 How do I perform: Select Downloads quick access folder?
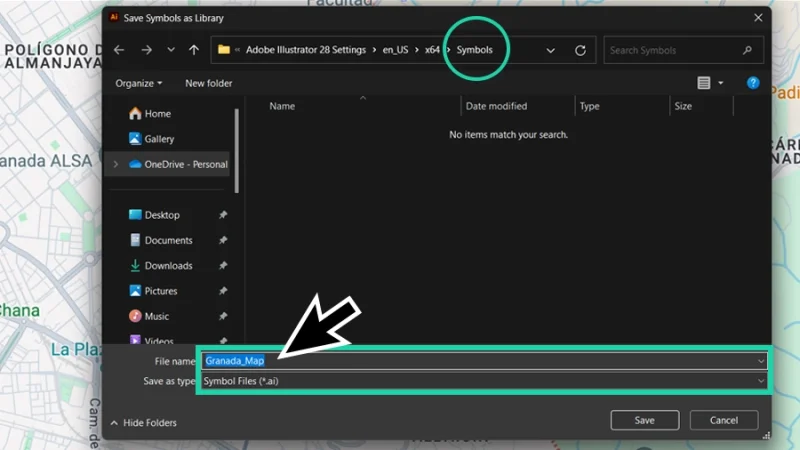(x=168, y=266)
